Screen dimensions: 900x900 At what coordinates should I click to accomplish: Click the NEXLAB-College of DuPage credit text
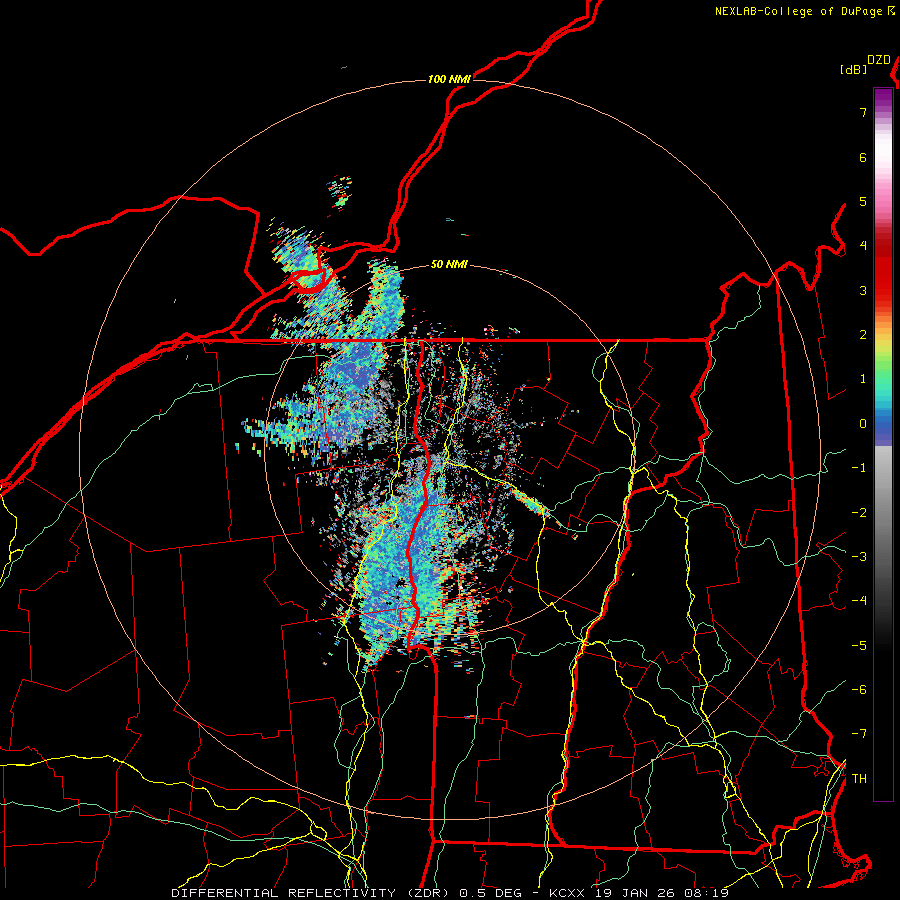[798, 11]
